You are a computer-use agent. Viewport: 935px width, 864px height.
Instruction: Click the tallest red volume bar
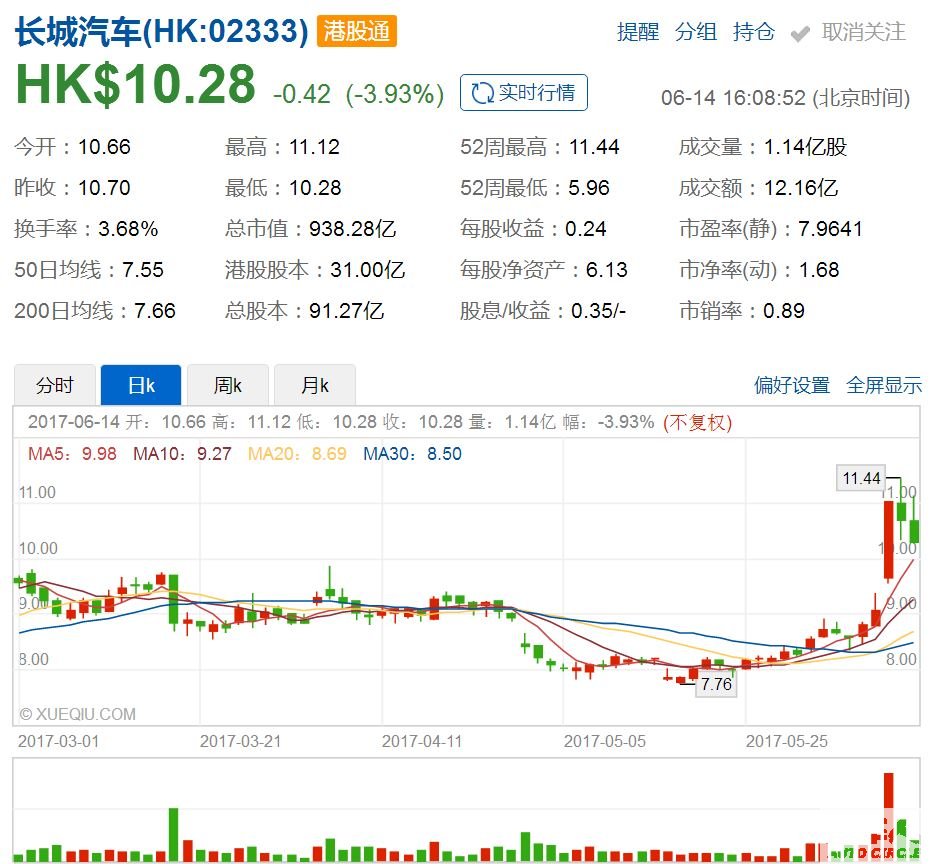pyautogui.click(x=888, y=816)
